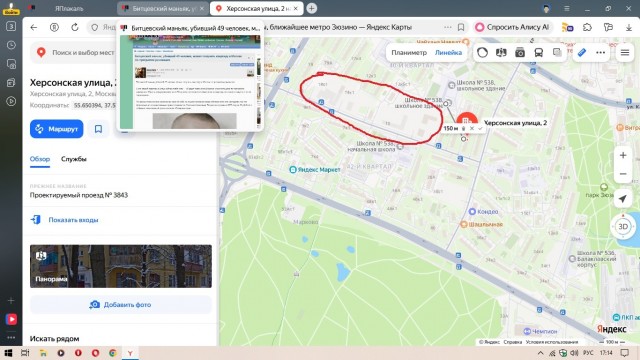Toggle the panoramas map layer icon

pos(501,53)
